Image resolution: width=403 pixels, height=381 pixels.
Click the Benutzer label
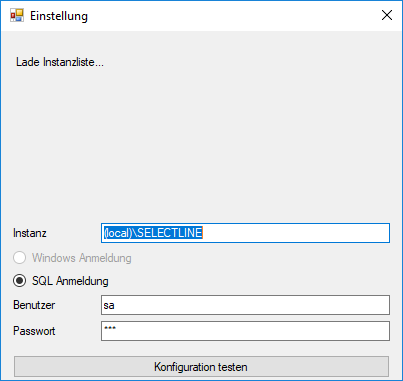click(x=34, y=305)
